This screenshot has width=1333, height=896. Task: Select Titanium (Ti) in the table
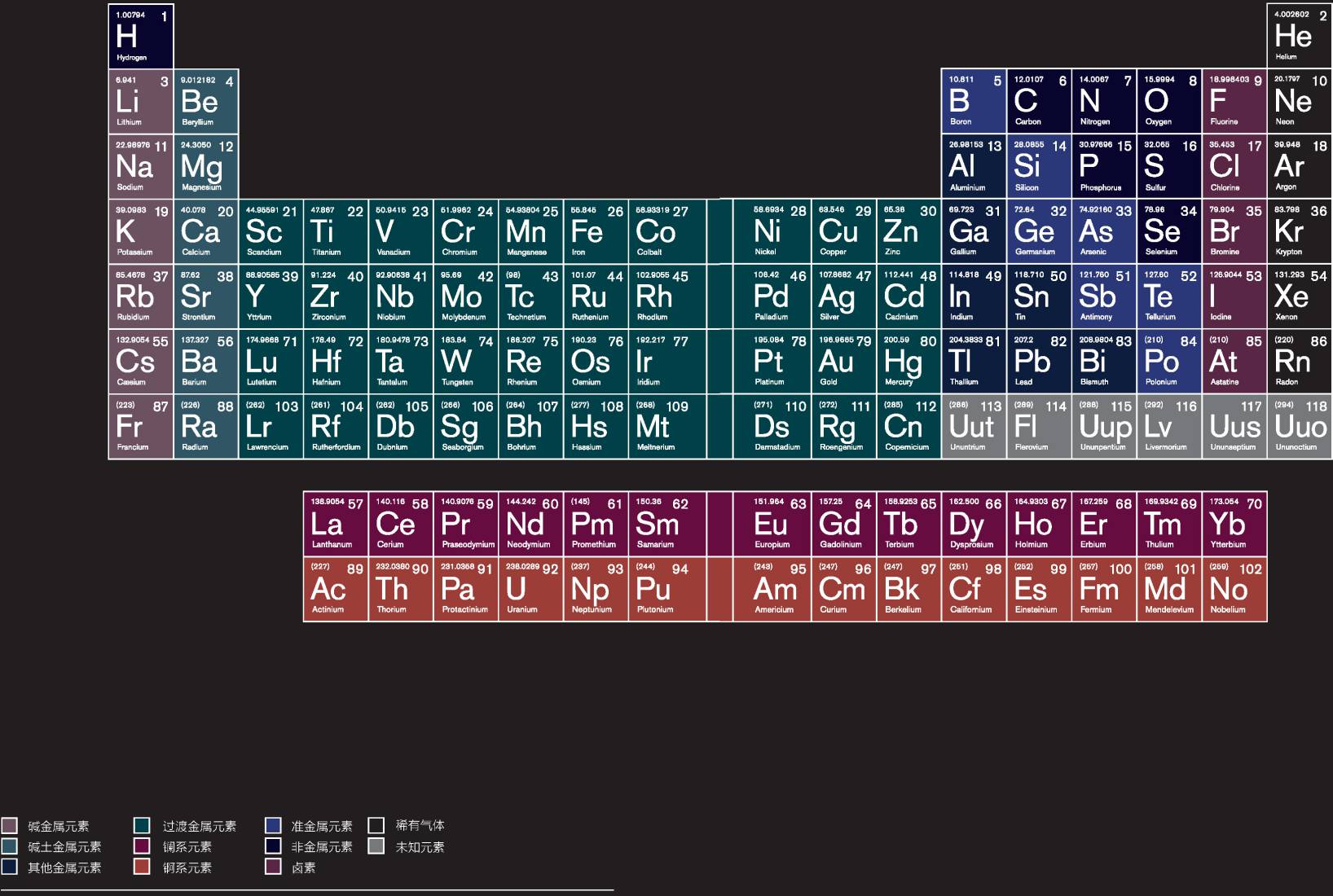pos(336,231)
